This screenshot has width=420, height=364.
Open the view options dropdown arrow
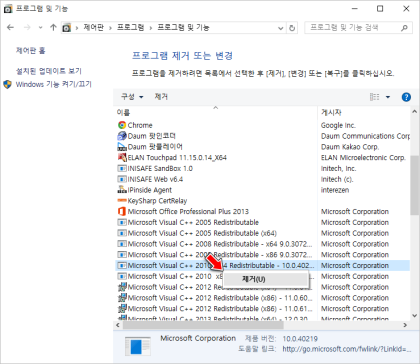[x=388, y=97]
